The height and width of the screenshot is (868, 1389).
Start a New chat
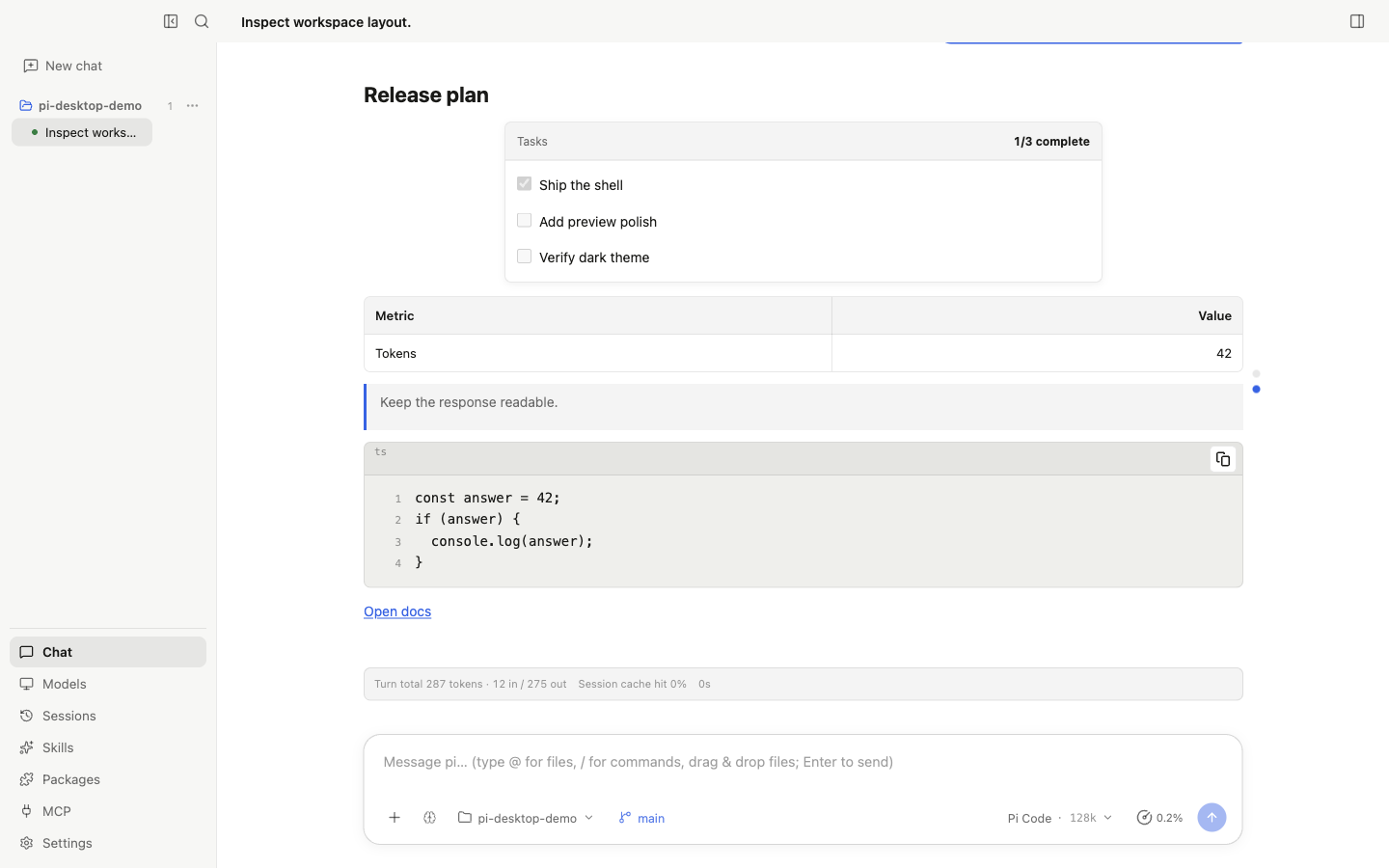(x=64, y=66)
